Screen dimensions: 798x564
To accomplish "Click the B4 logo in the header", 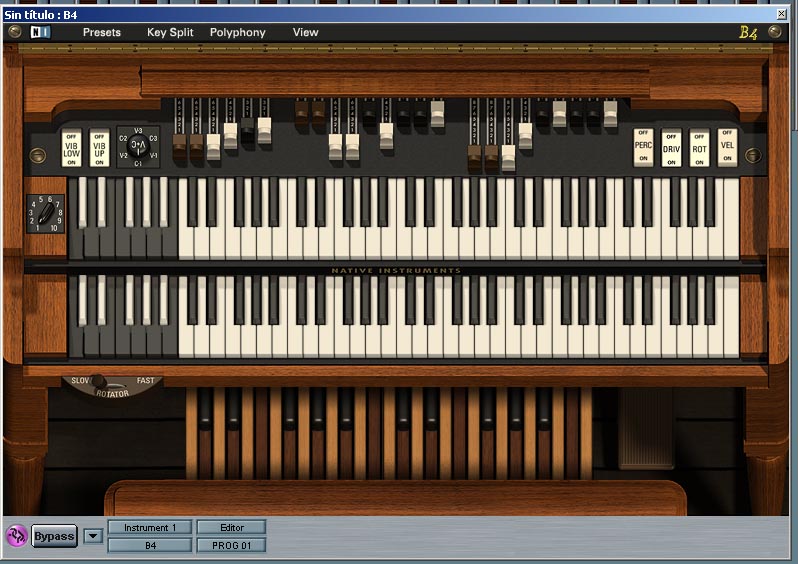I will 748,33.
